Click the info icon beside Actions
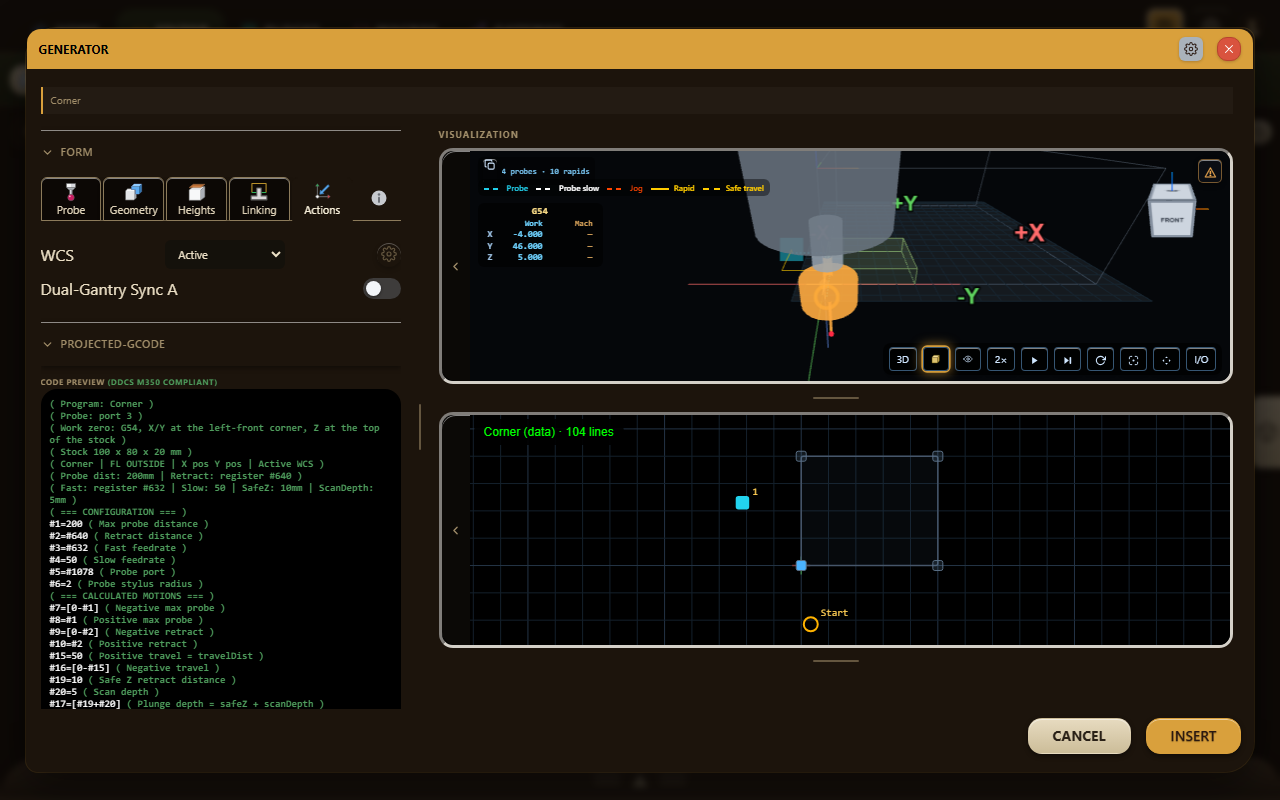Screen dimensions: 1280x800 click(x=379, y=198)
